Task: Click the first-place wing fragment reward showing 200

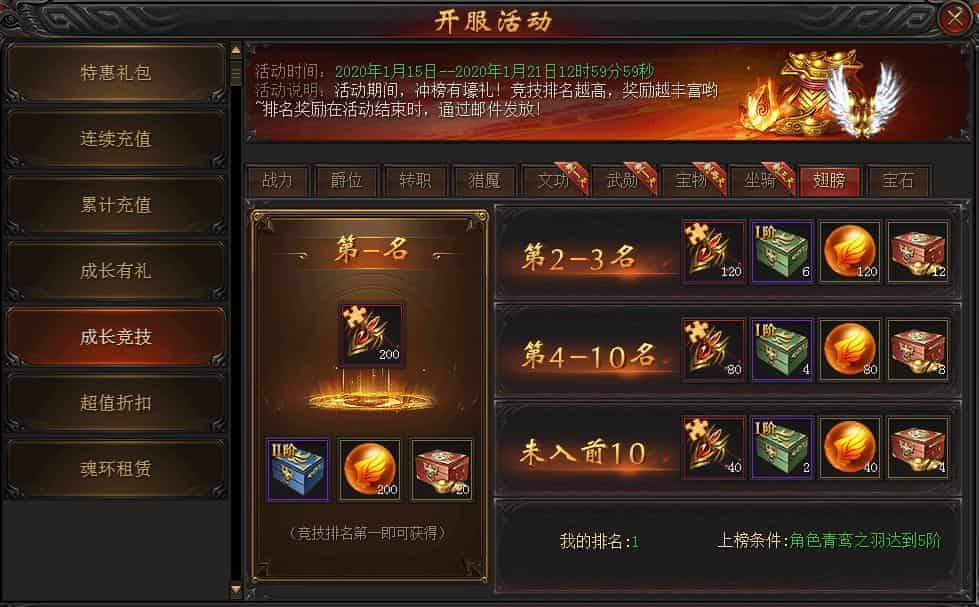Action: (x=371, y=335)
